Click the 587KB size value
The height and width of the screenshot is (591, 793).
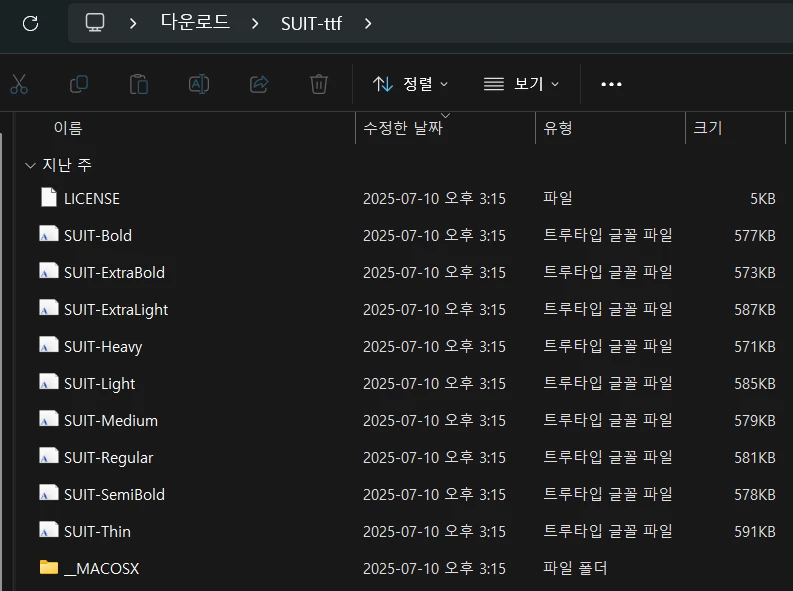pyautogui.click(x=755, y=309)
